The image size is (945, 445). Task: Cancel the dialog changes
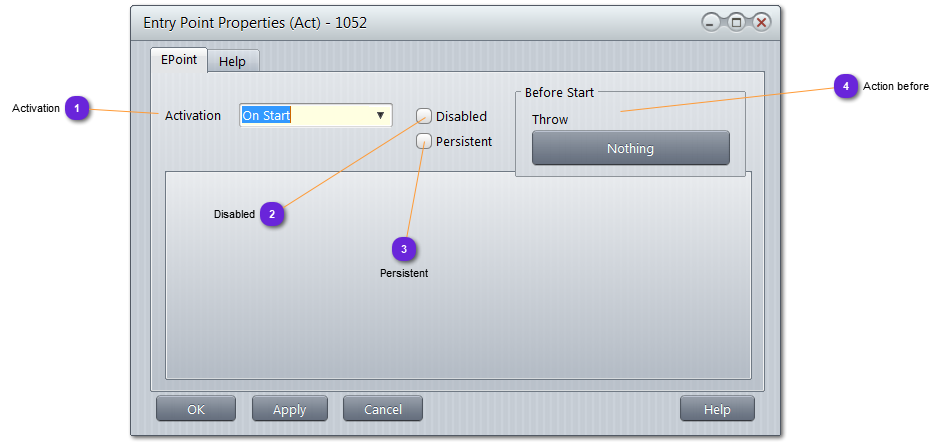pyautogui.click(x=383, y=409)
